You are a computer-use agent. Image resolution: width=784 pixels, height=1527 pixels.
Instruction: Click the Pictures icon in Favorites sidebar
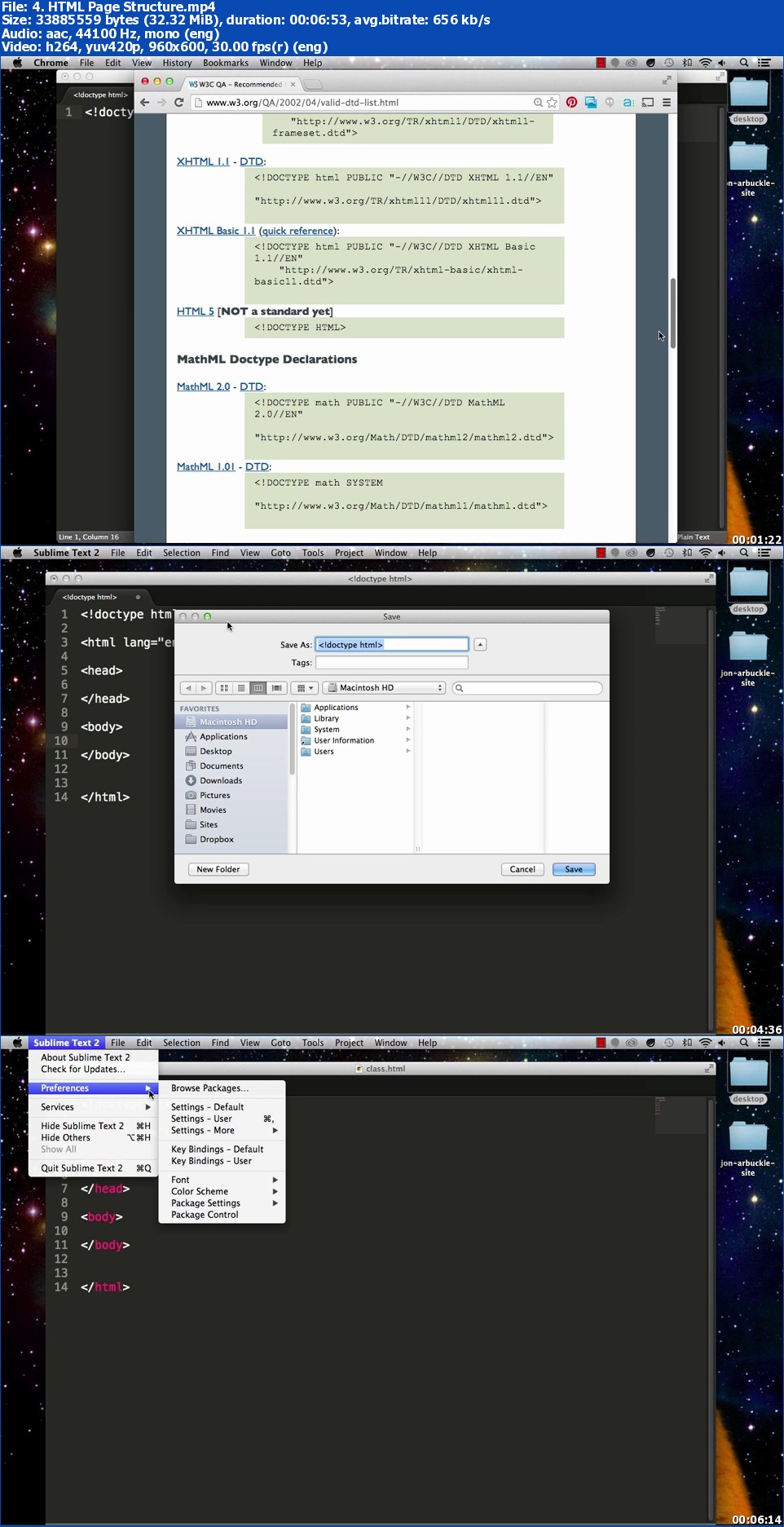(x=191, y=795)
